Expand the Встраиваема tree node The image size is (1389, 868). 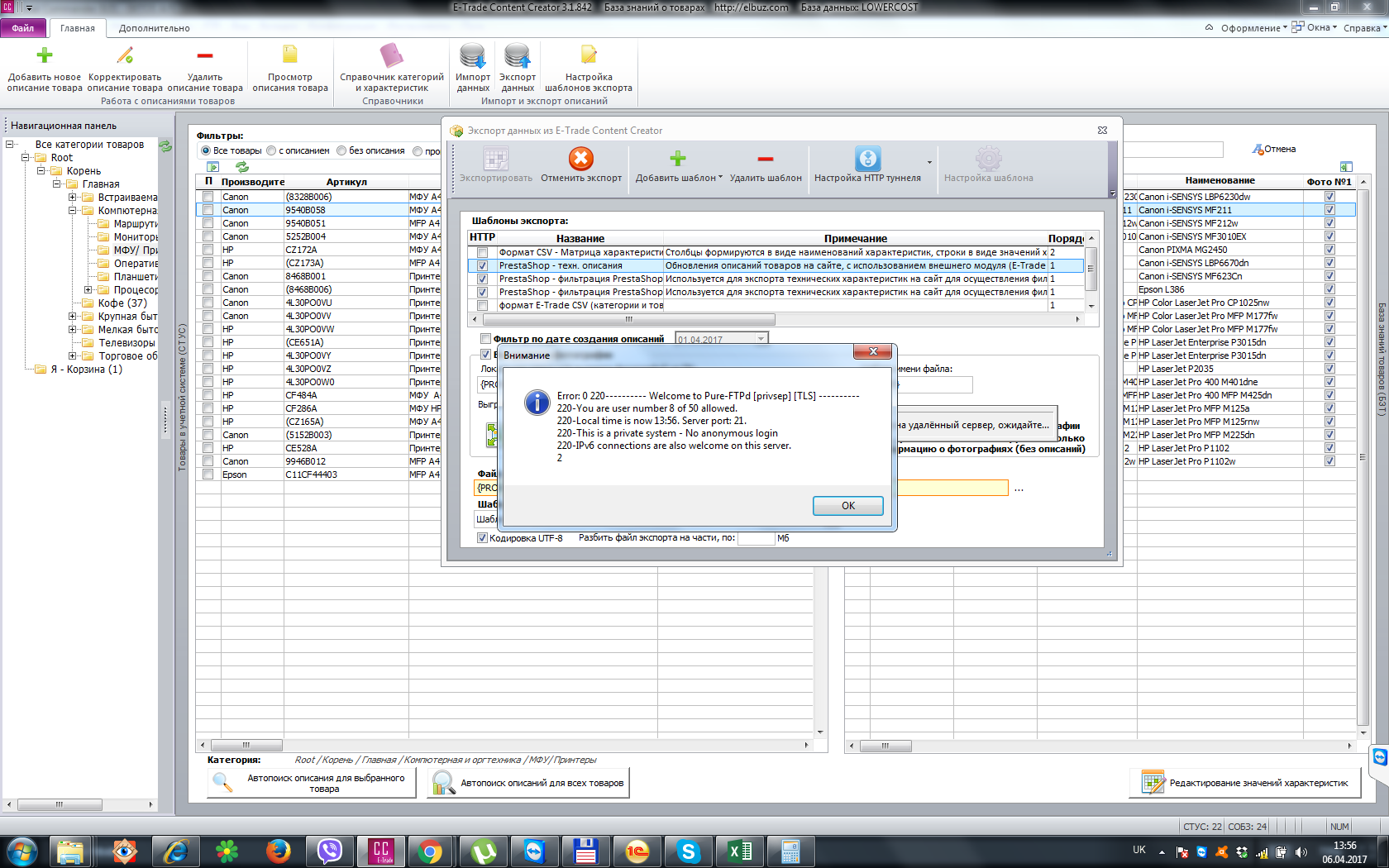(72, 197)
